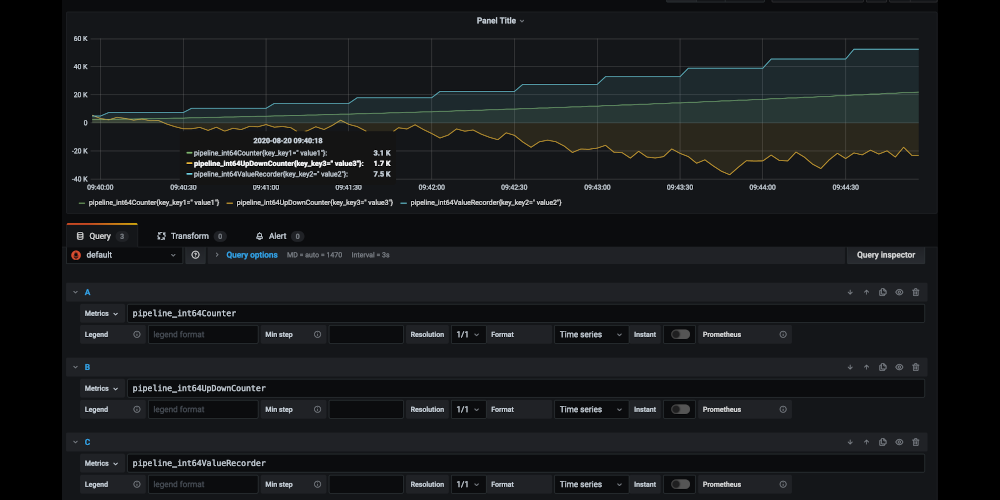Duplicate query B
1000x500 pixels.
pyautogui.click(x=883, y=367)
